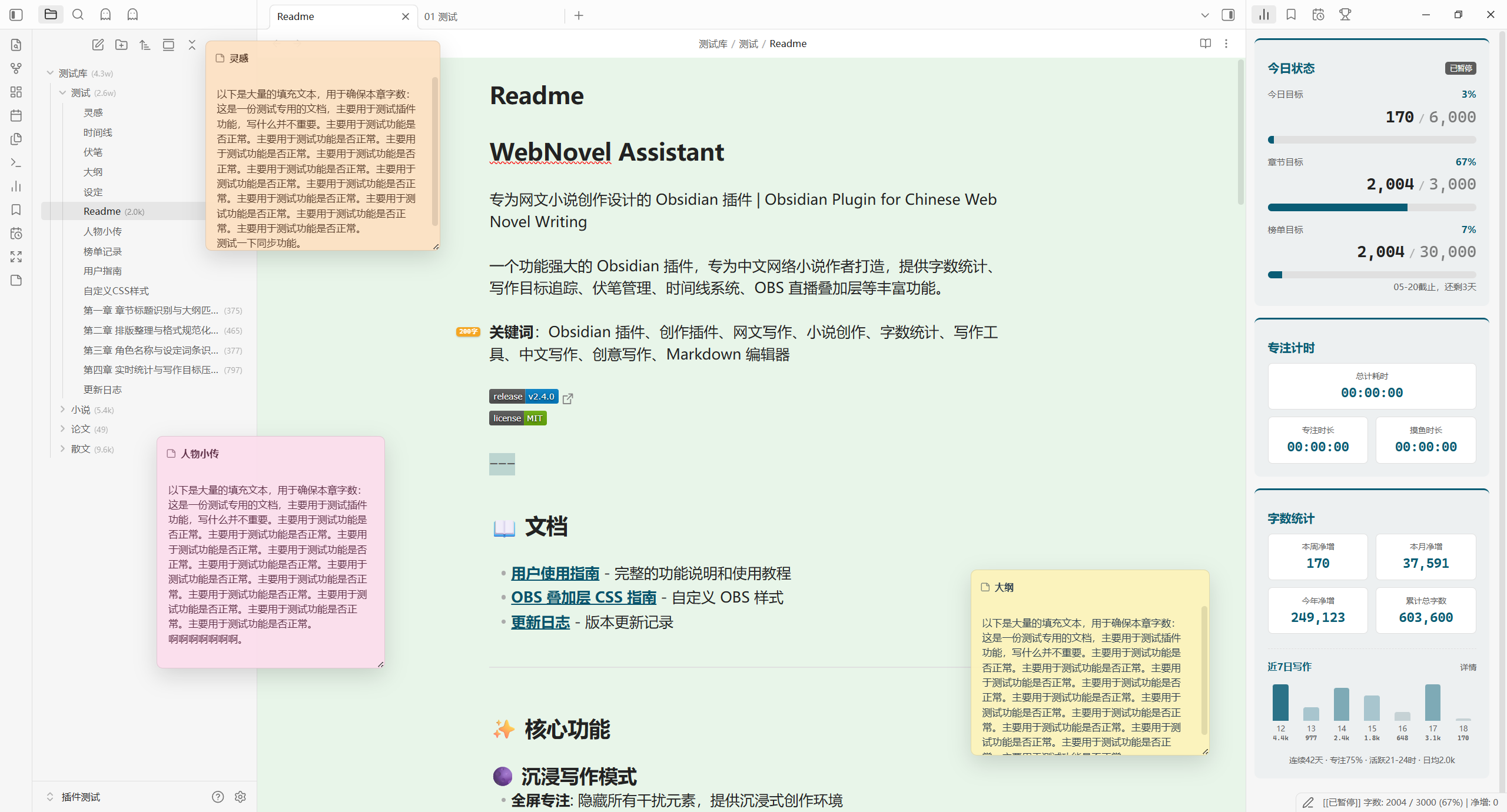The height and width of the screenshot is (812, 1507).
Task: Click the templates copy-files ribbon icon
Action: pyautogui.click(x=16, y=139)
